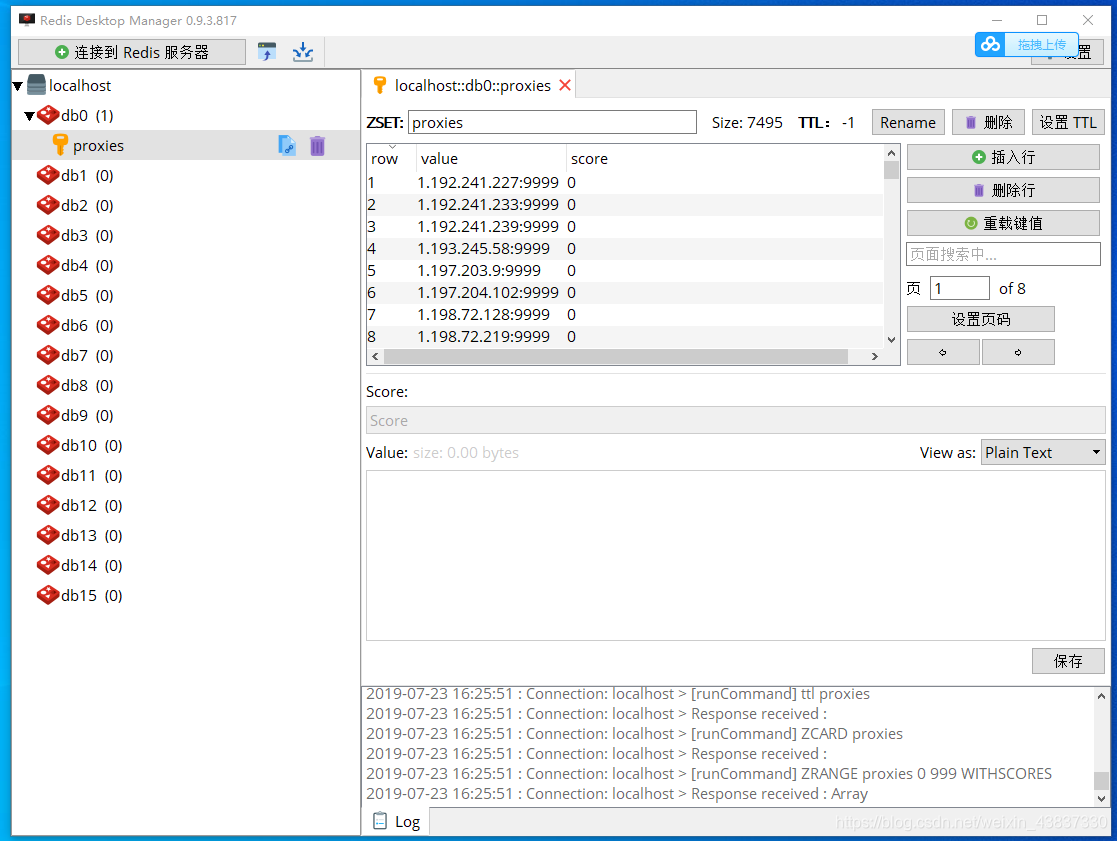Image resolution: width=1117 pixels, height=841 pixels.
Task: Click the table scroll right arrow
Action: click(875, 356)
